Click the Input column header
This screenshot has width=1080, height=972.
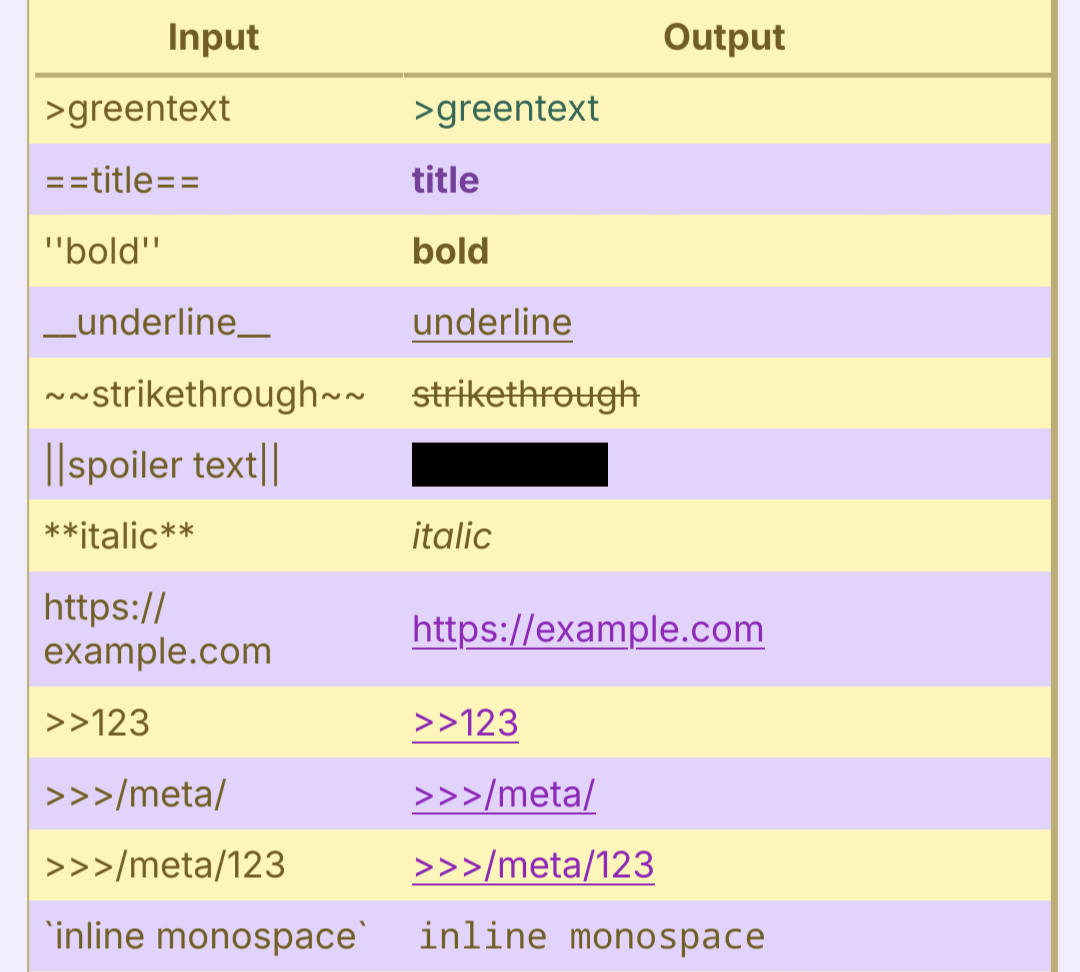[214, 37]
